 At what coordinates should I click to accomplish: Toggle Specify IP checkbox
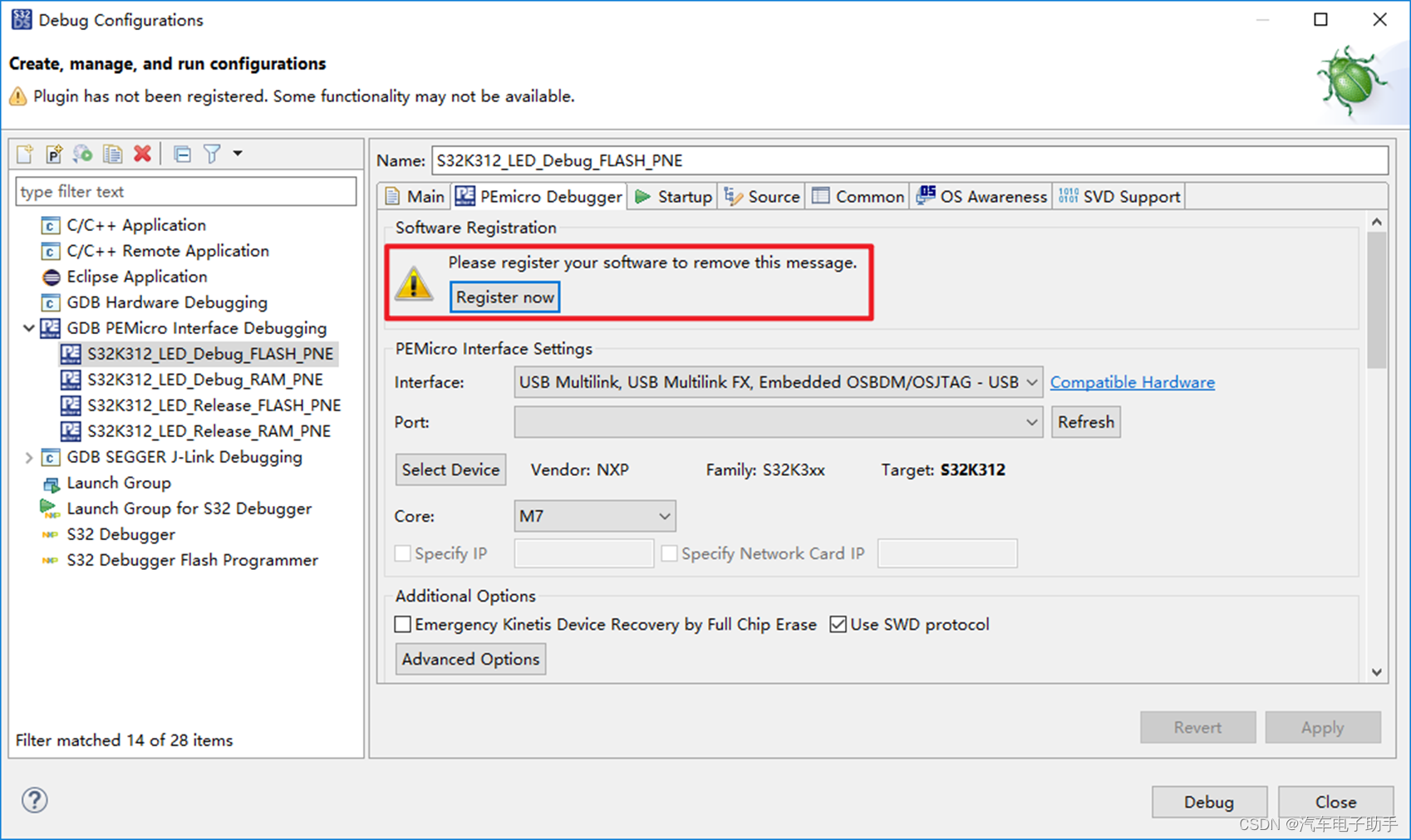coord(403,553)
